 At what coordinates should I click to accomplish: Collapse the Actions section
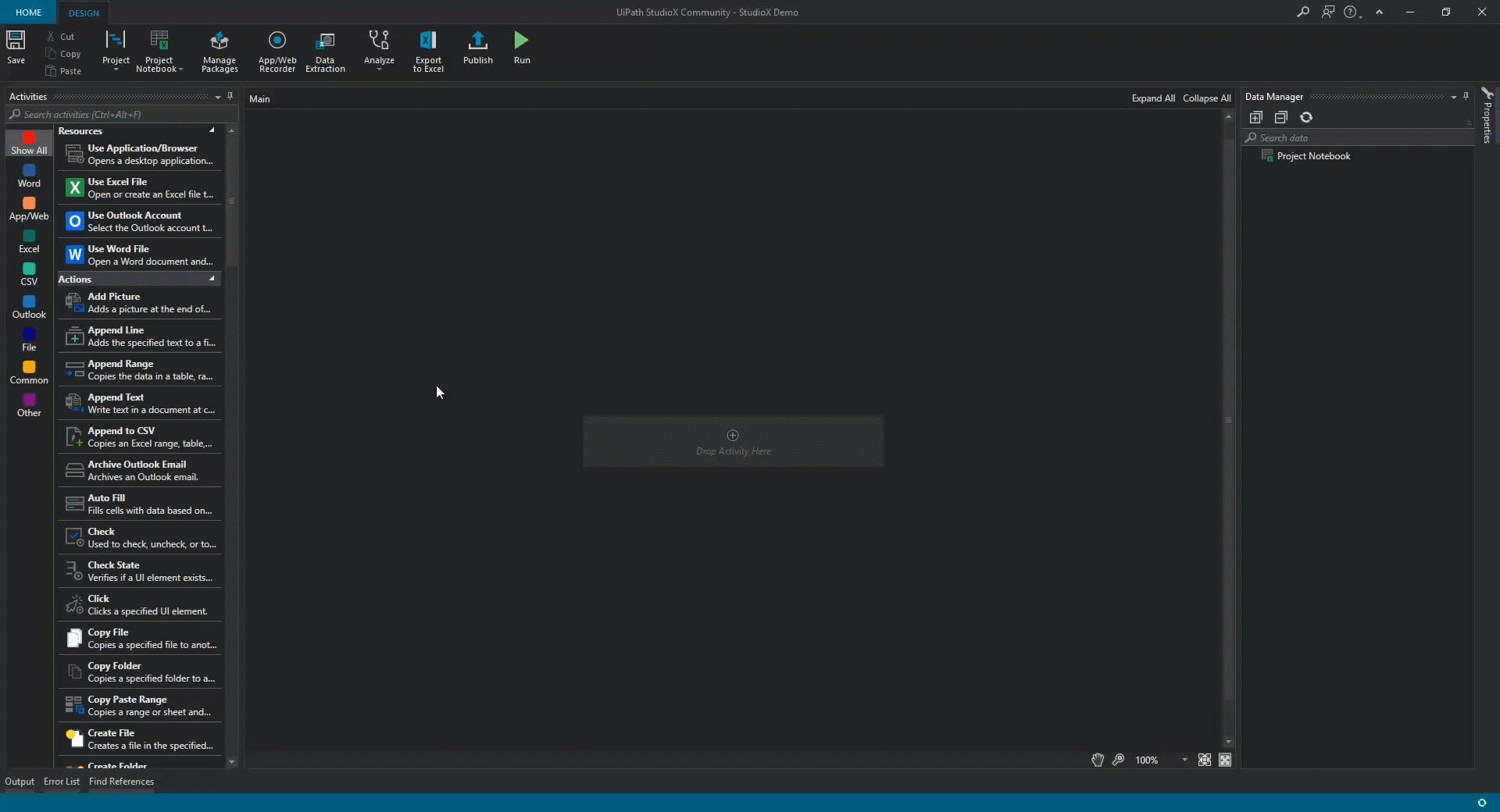[212, 279]
